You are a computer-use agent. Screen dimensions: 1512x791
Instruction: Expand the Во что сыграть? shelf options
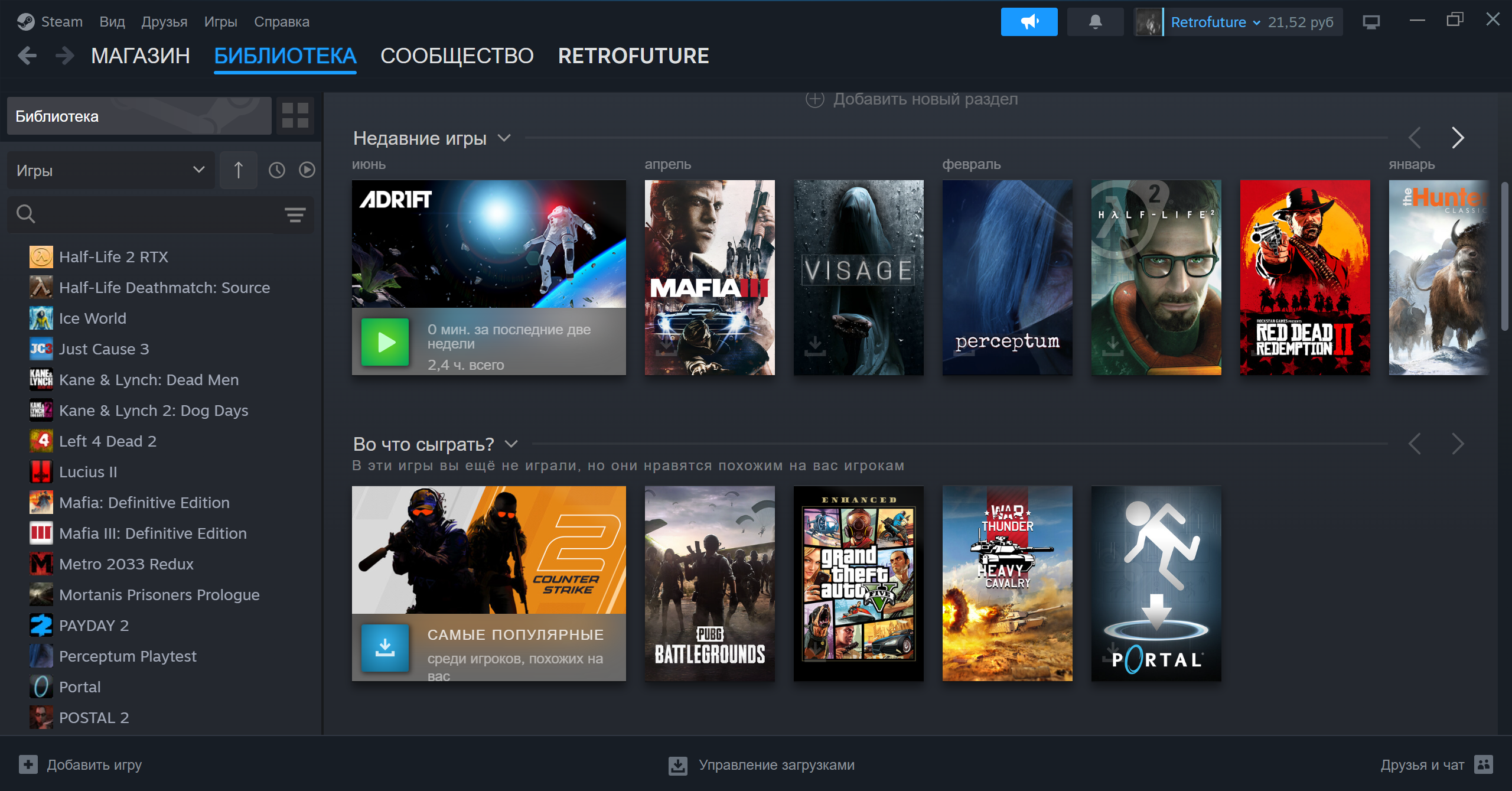tap(511, 444)
